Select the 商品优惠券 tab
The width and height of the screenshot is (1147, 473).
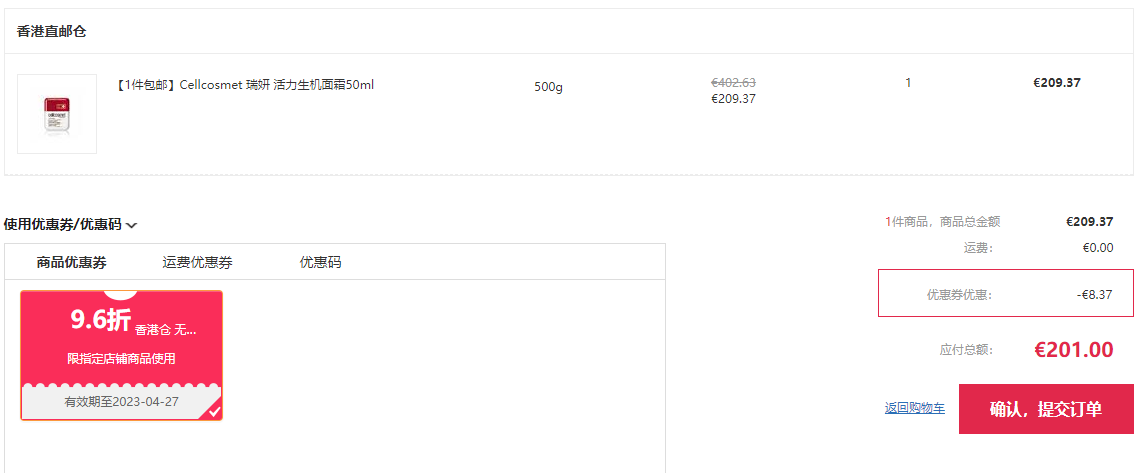72,262
